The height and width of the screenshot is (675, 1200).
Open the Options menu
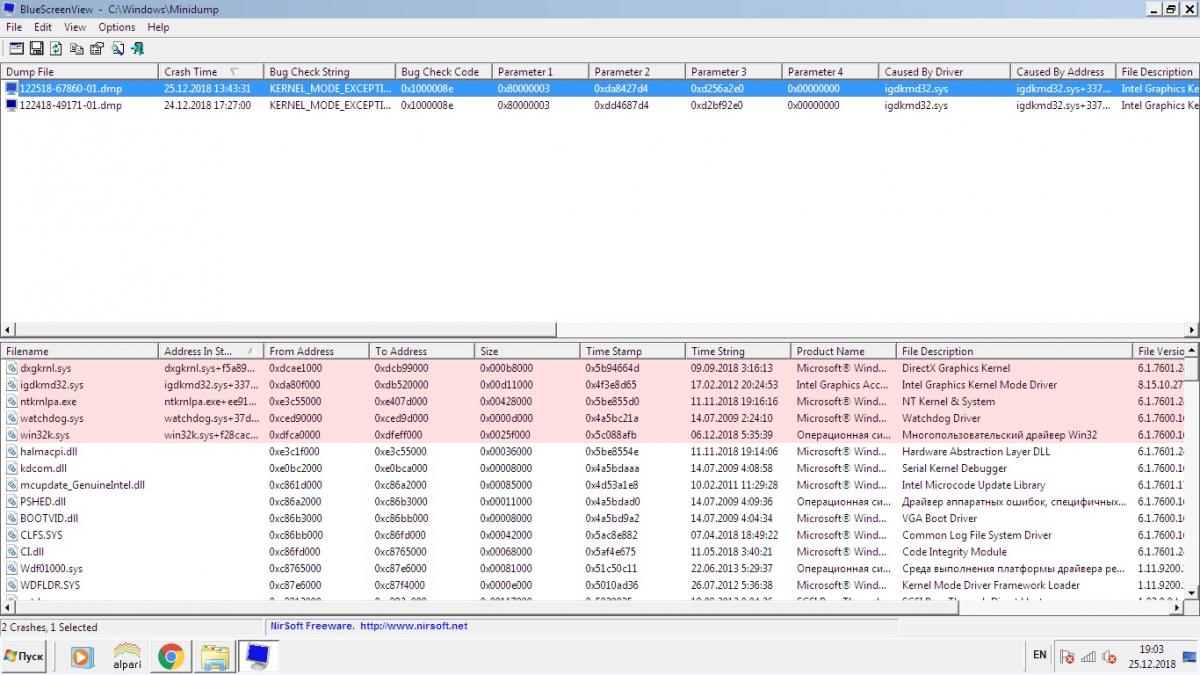116,27
